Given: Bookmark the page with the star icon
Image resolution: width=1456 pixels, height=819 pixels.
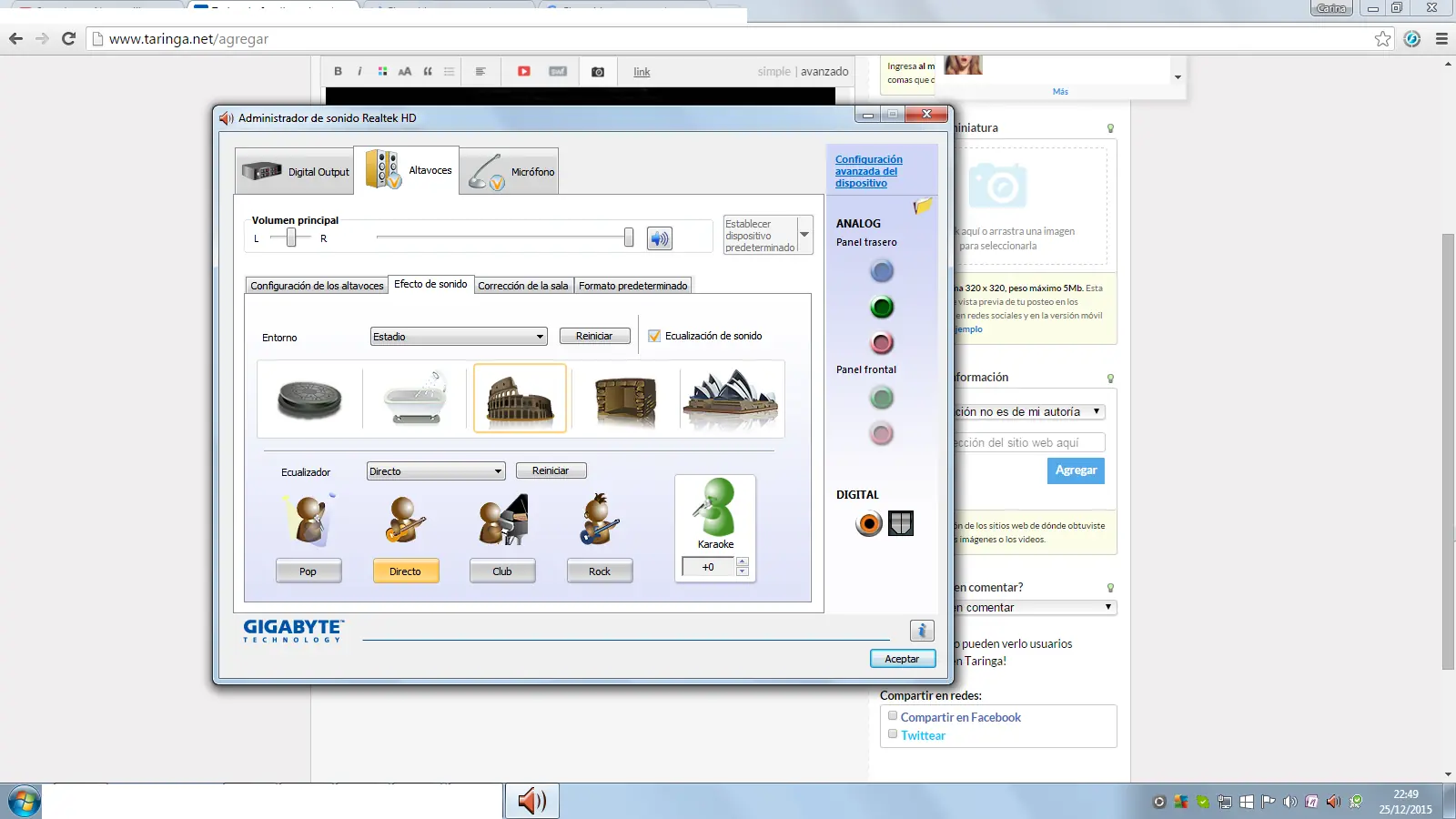Looking at the screenshot, I should pos(1383,38).
